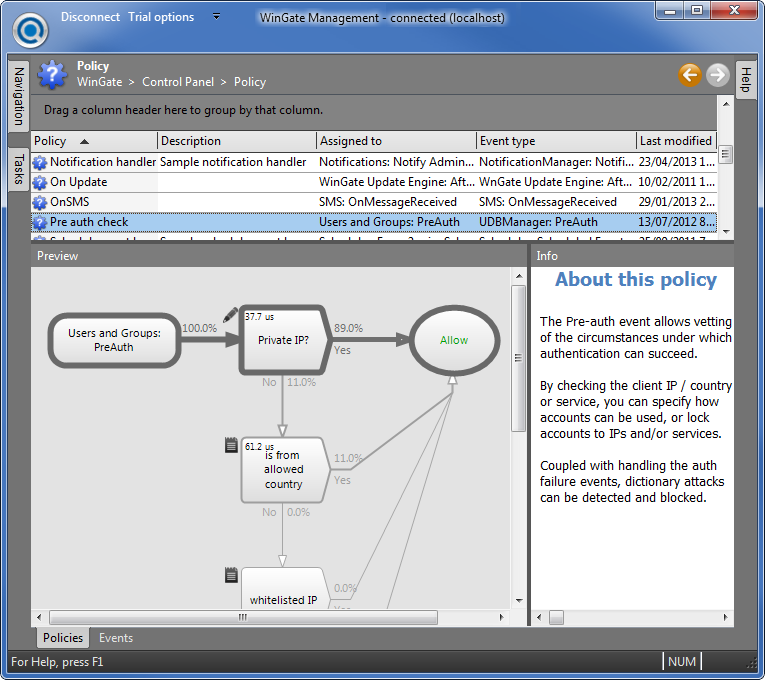
Task: Click the WinGate round logo button
Action: (31, 28)
